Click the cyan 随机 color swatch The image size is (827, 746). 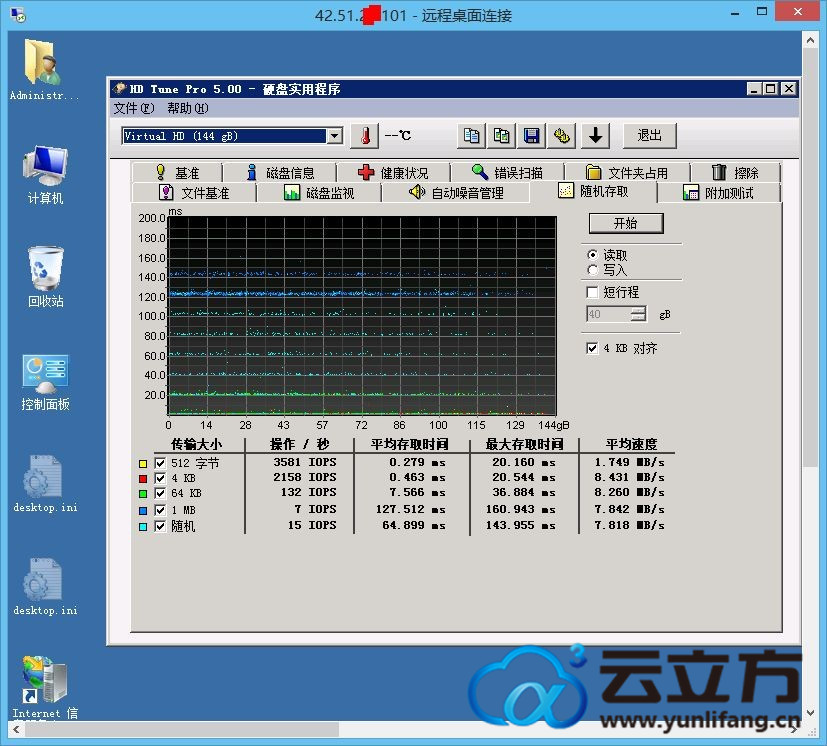[143, 527]
